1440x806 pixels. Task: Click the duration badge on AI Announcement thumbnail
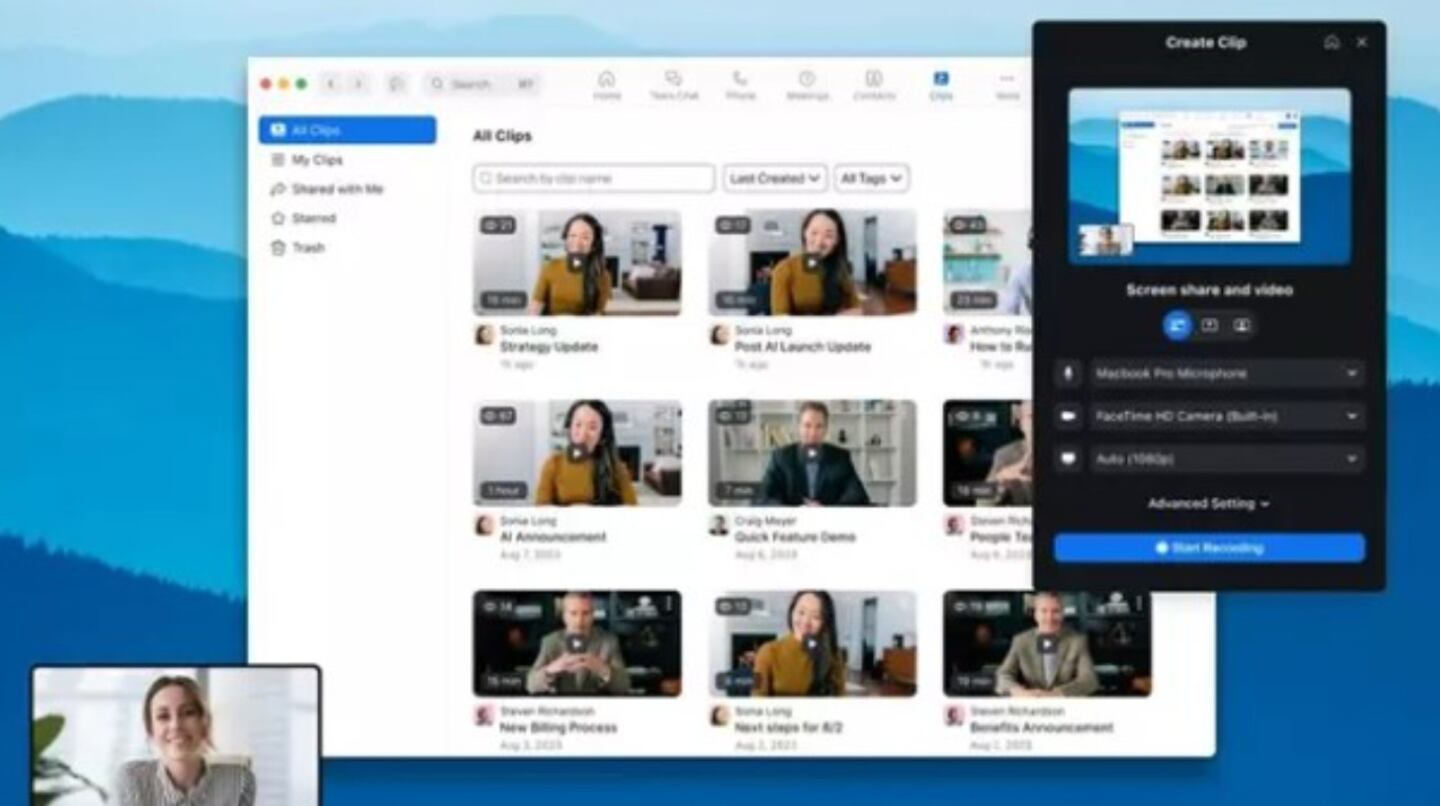tap(503, 491)
